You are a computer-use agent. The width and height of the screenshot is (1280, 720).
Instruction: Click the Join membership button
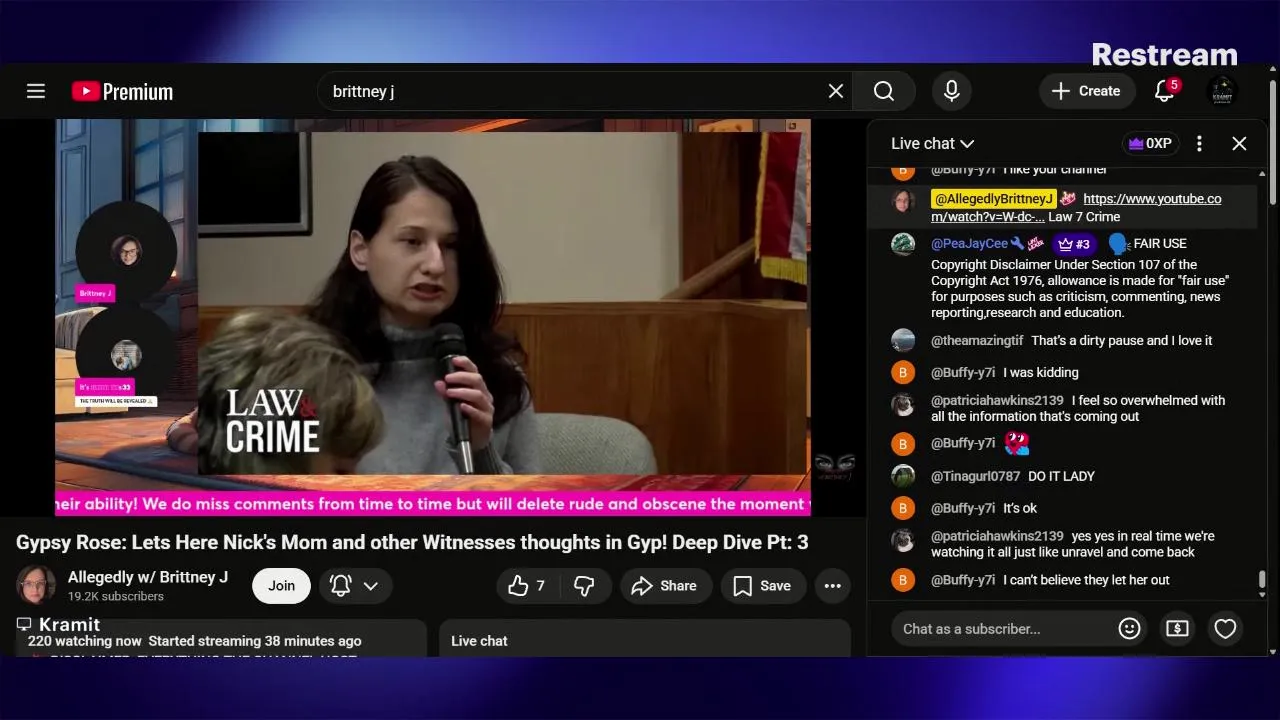click(x=281, y=586)
